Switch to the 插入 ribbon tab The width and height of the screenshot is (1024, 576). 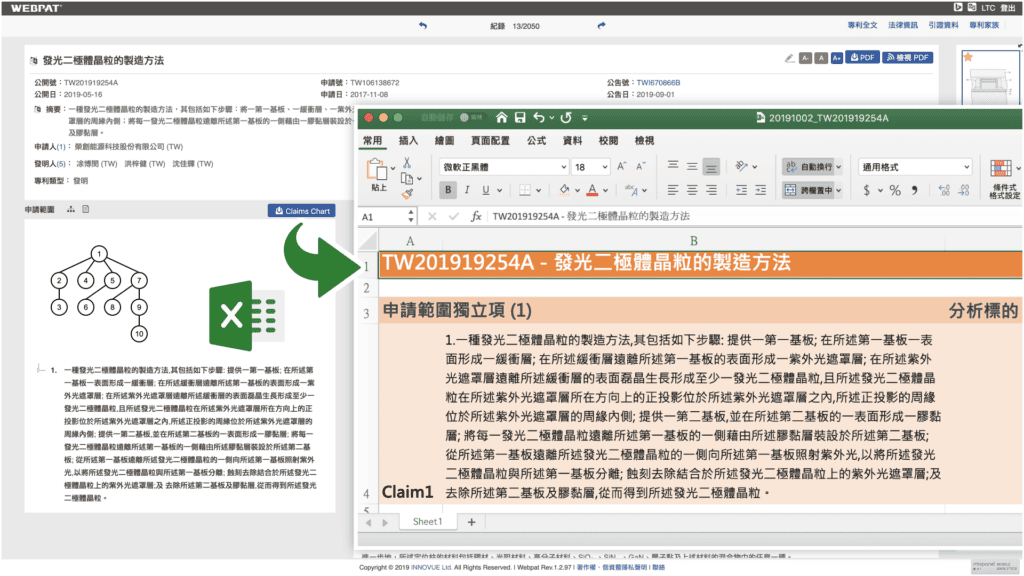[x=408, y=141]
